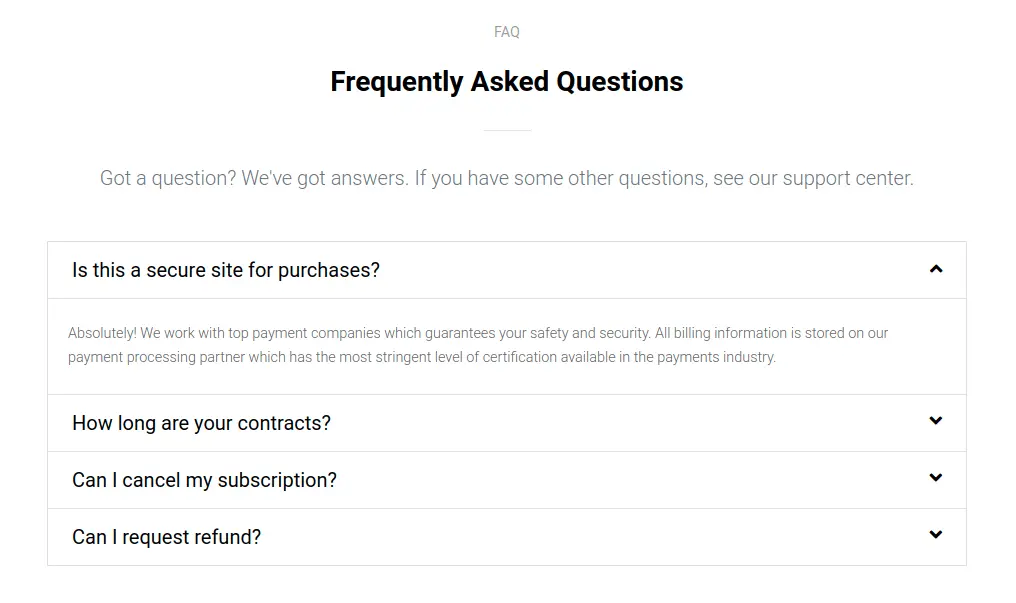Click the down arrow for 'Can I request refund?'

click(x=936, y=535)
